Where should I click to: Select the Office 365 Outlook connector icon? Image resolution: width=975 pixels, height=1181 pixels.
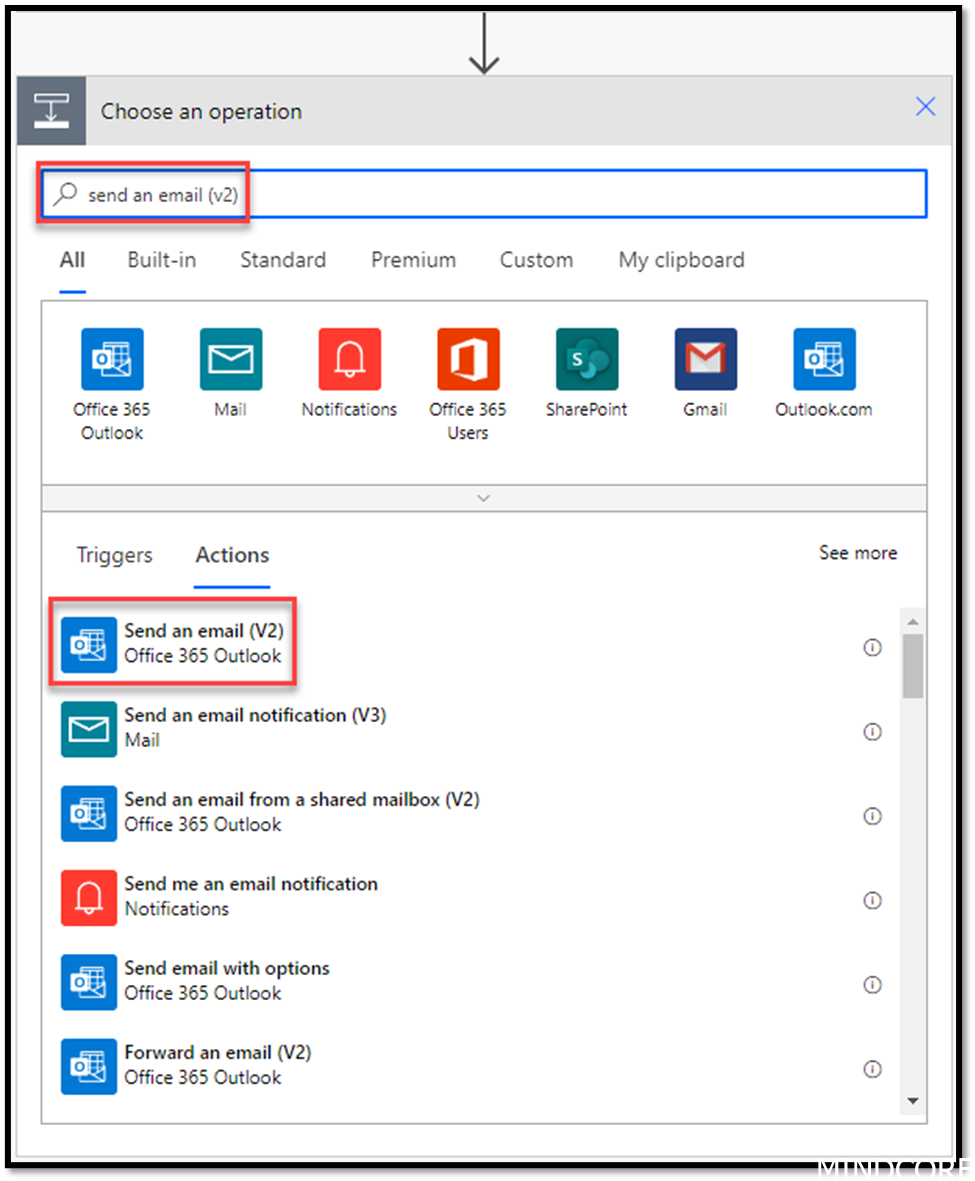click(111, 358)
